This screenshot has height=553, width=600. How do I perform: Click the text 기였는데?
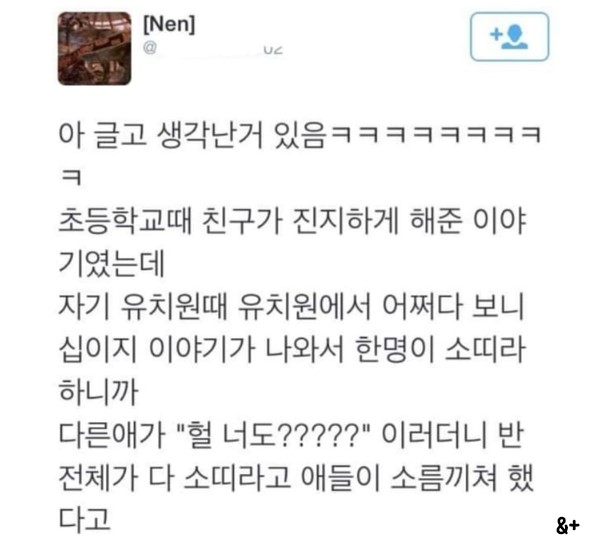[112, 264]
